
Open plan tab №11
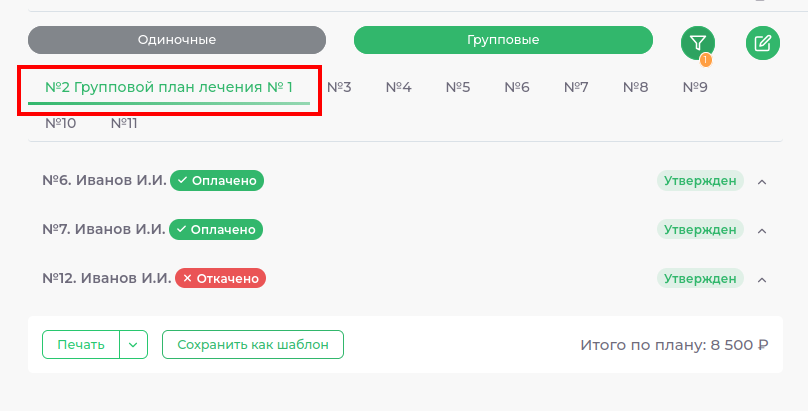click(x=124, y=123)
